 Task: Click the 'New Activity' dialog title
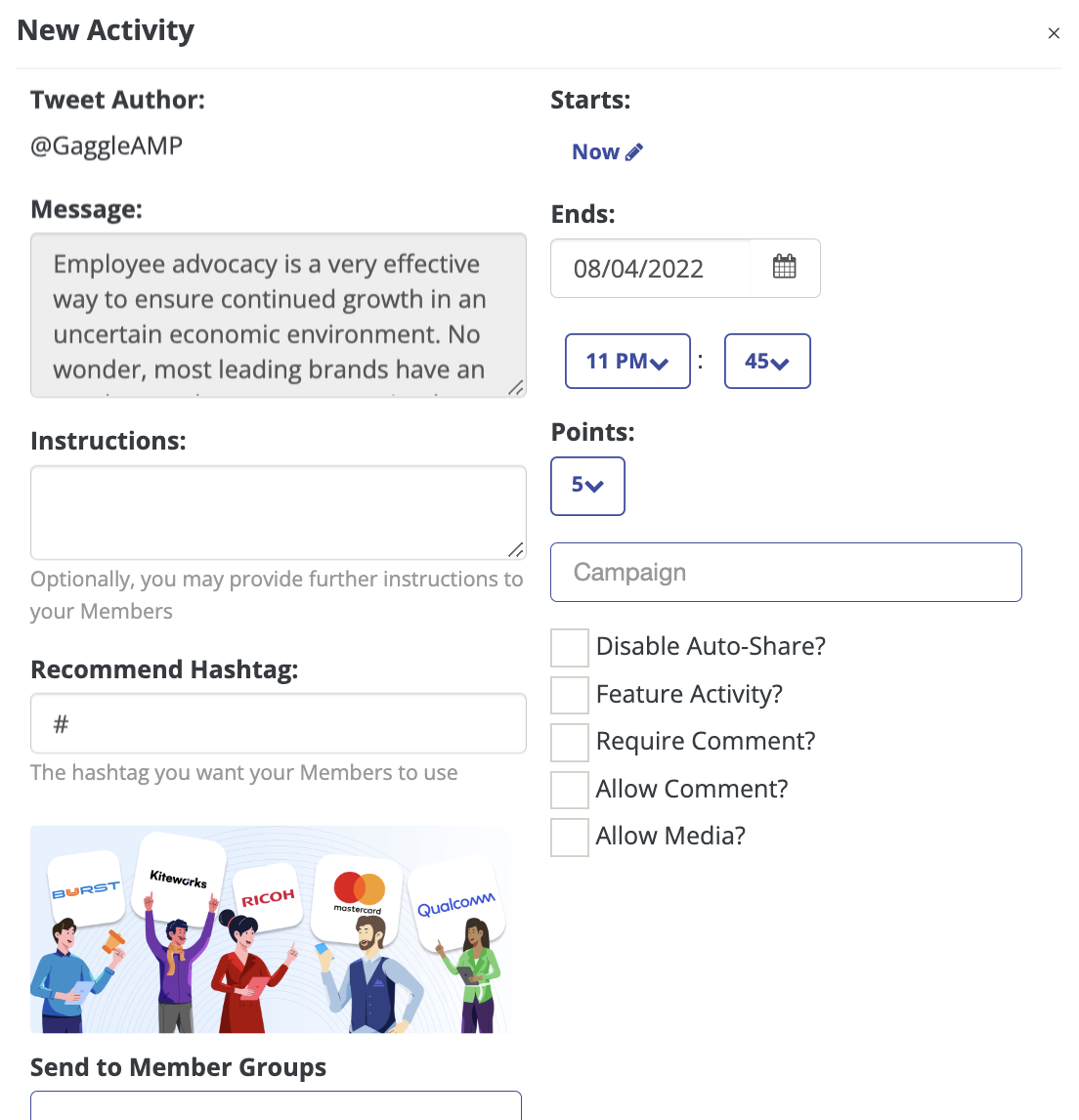click(x=106, y=30)
